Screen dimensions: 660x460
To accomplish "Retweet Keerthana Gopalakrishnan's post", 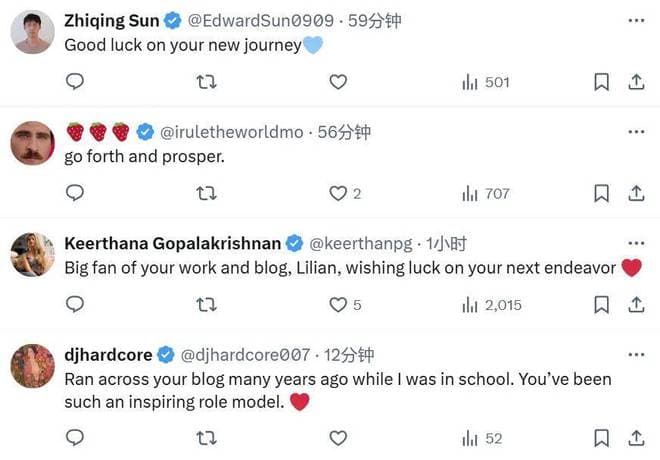I will click(x=206, y=304).
